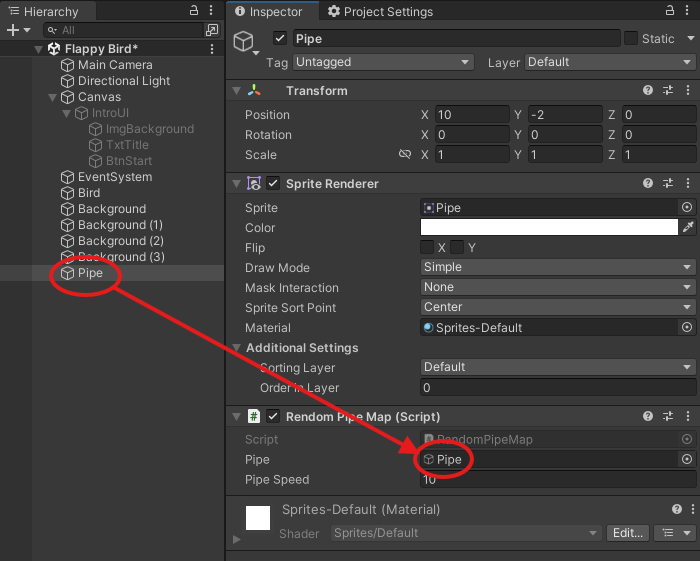The width and height of the screenshot is (700, 561).
Task: Lock the Inspector panel
Action: pos(670,10)
